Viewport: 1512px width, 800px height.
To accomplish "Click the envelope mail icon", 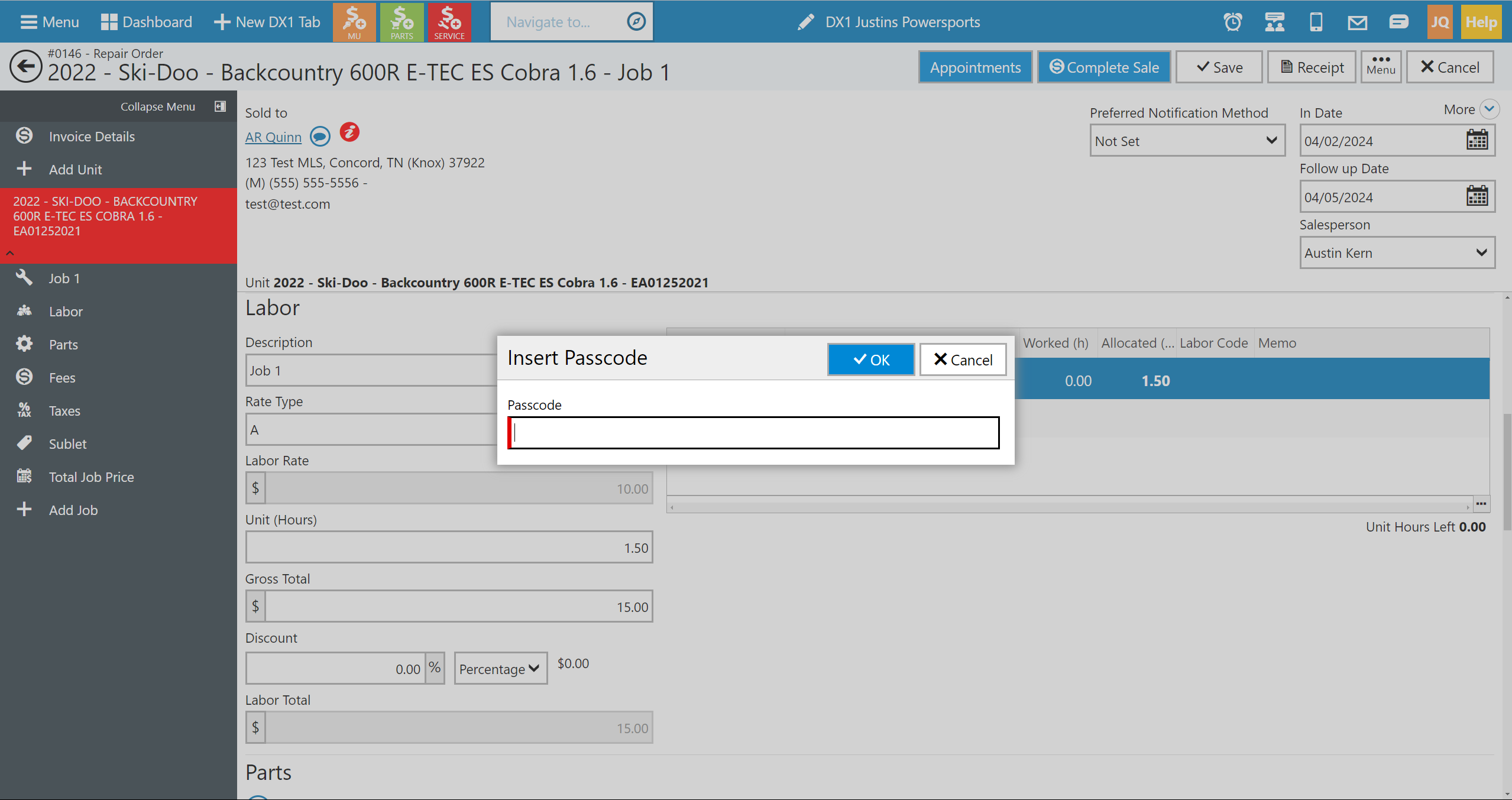I will click(x=1357, y=22).
